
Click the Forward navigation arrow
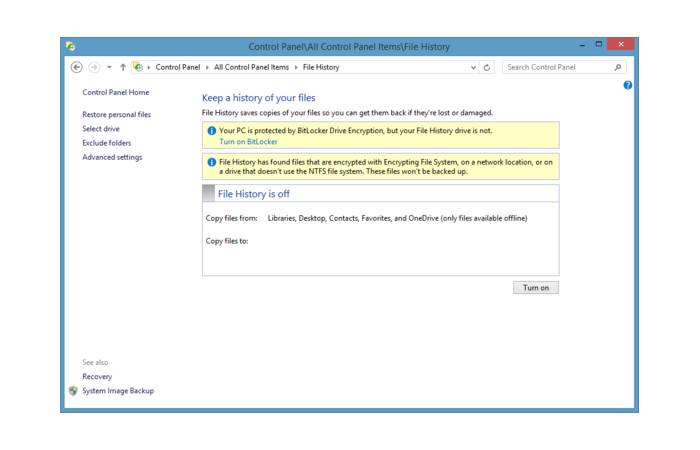pyautogui.click(x=93, y=67)
